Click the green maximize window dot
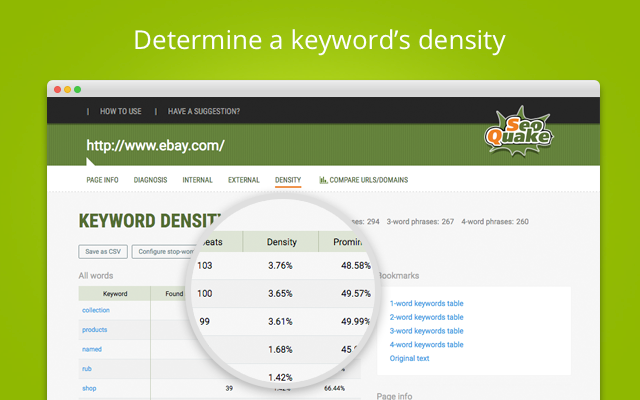 78,89
